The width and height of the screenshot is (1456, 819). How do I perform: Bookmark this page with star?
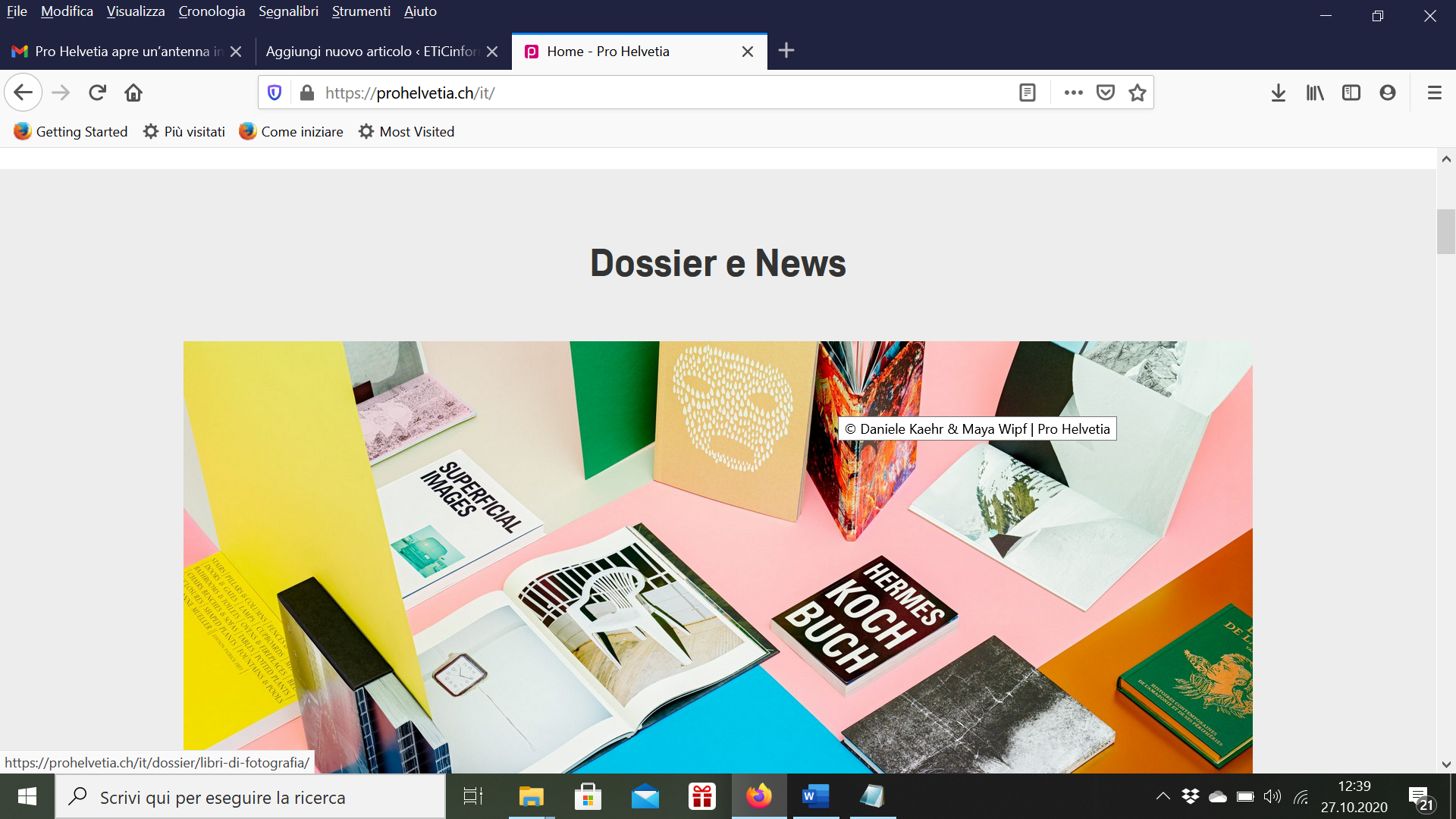click(x=1137, y=93)
